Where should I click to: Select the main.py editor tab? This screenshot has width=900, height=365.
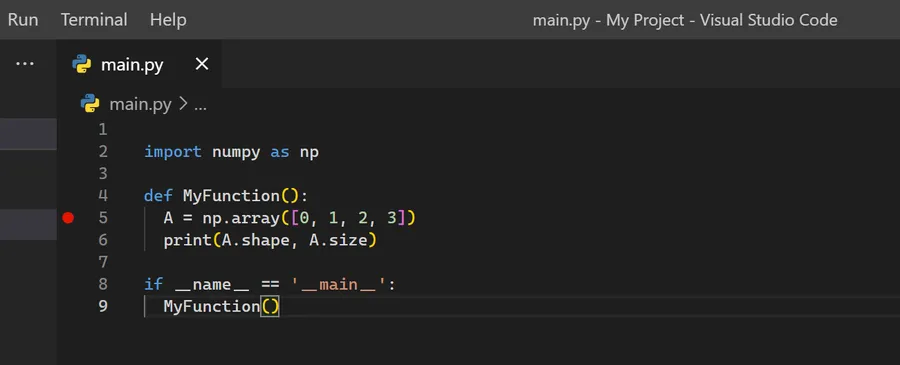132,65
